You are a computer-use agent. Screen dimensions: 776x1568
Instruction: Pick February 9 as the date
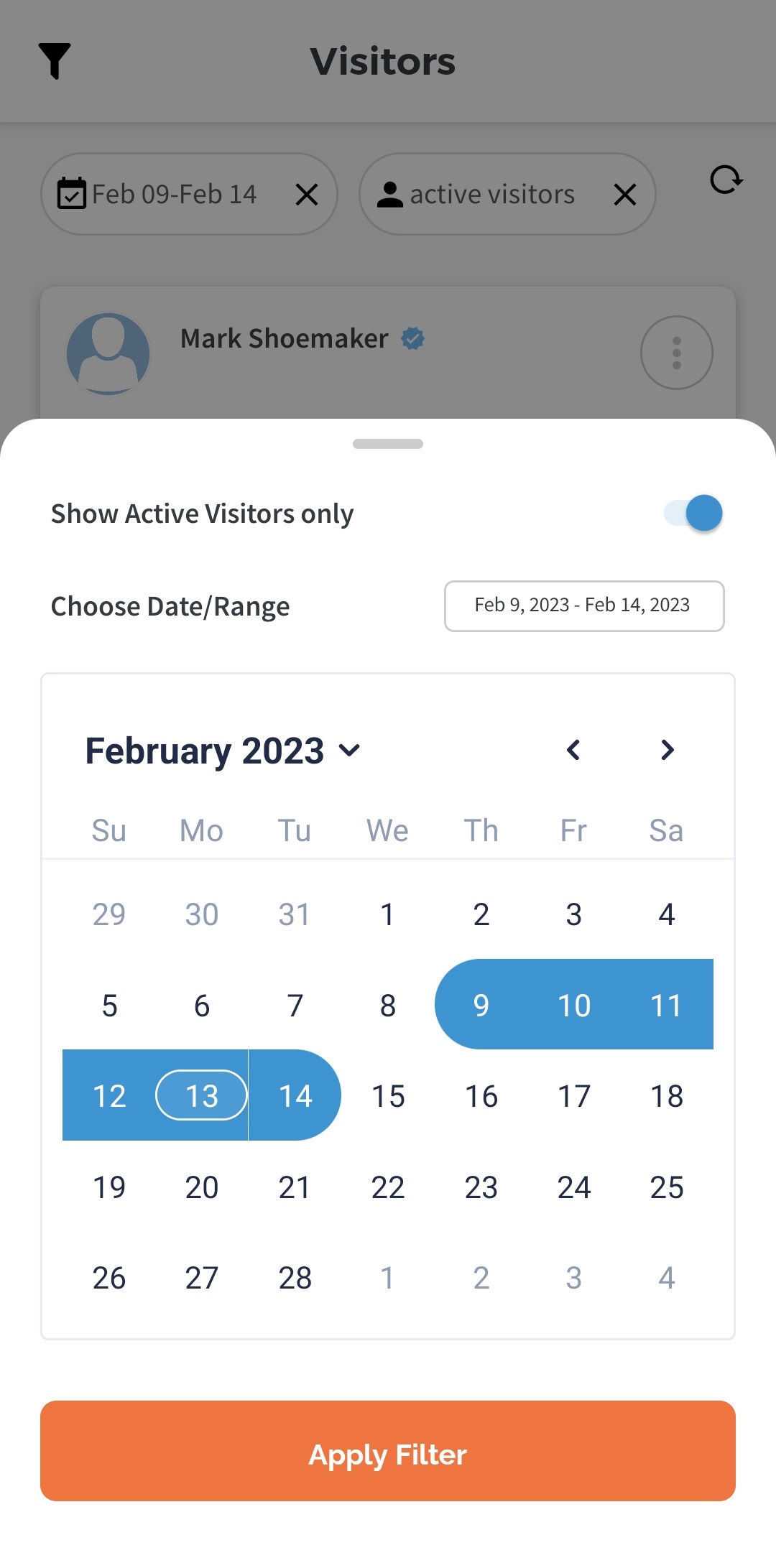coord(481,1005)
